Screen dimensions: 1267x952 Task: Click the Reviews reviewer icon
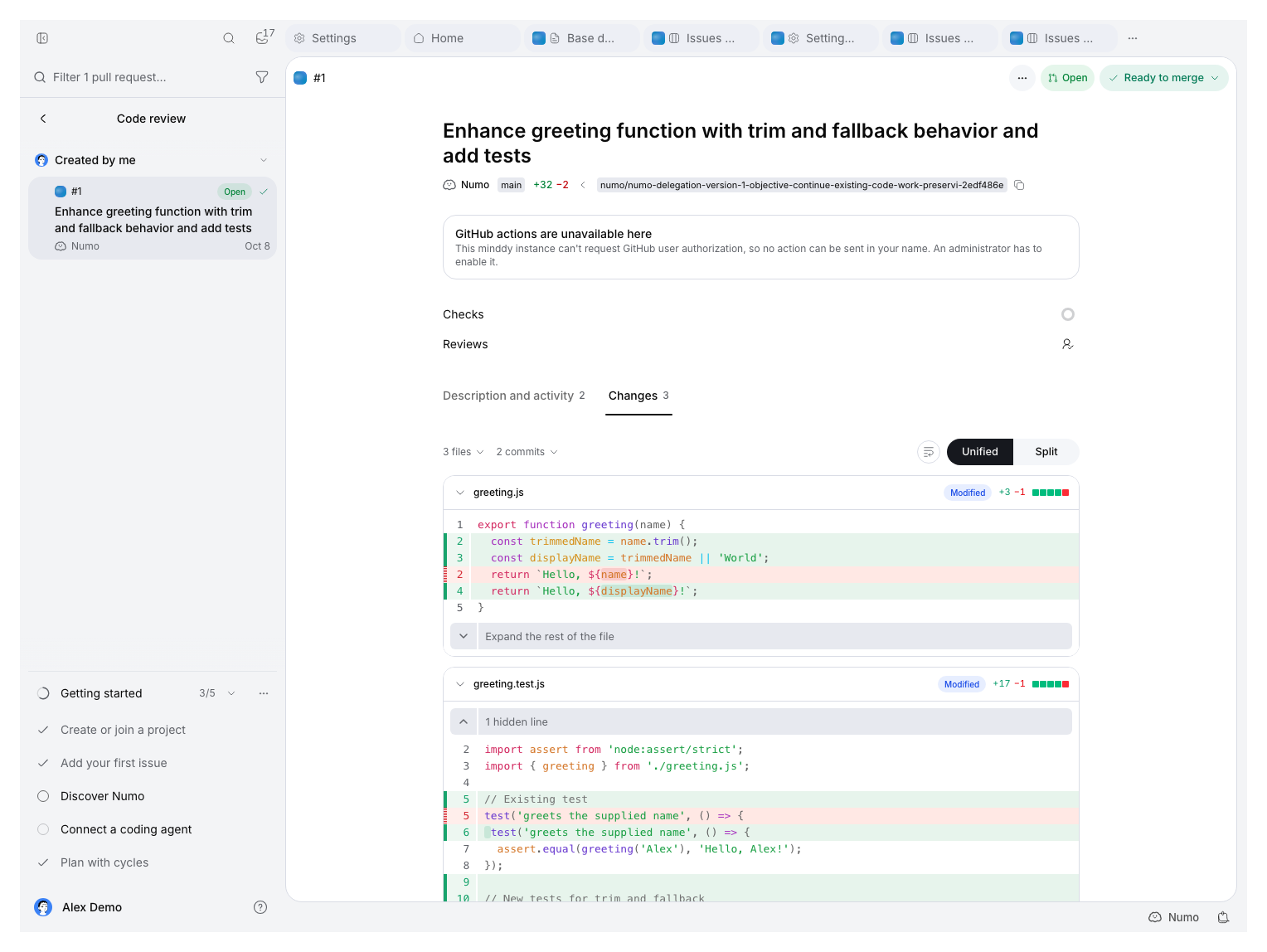(1068, 344)
